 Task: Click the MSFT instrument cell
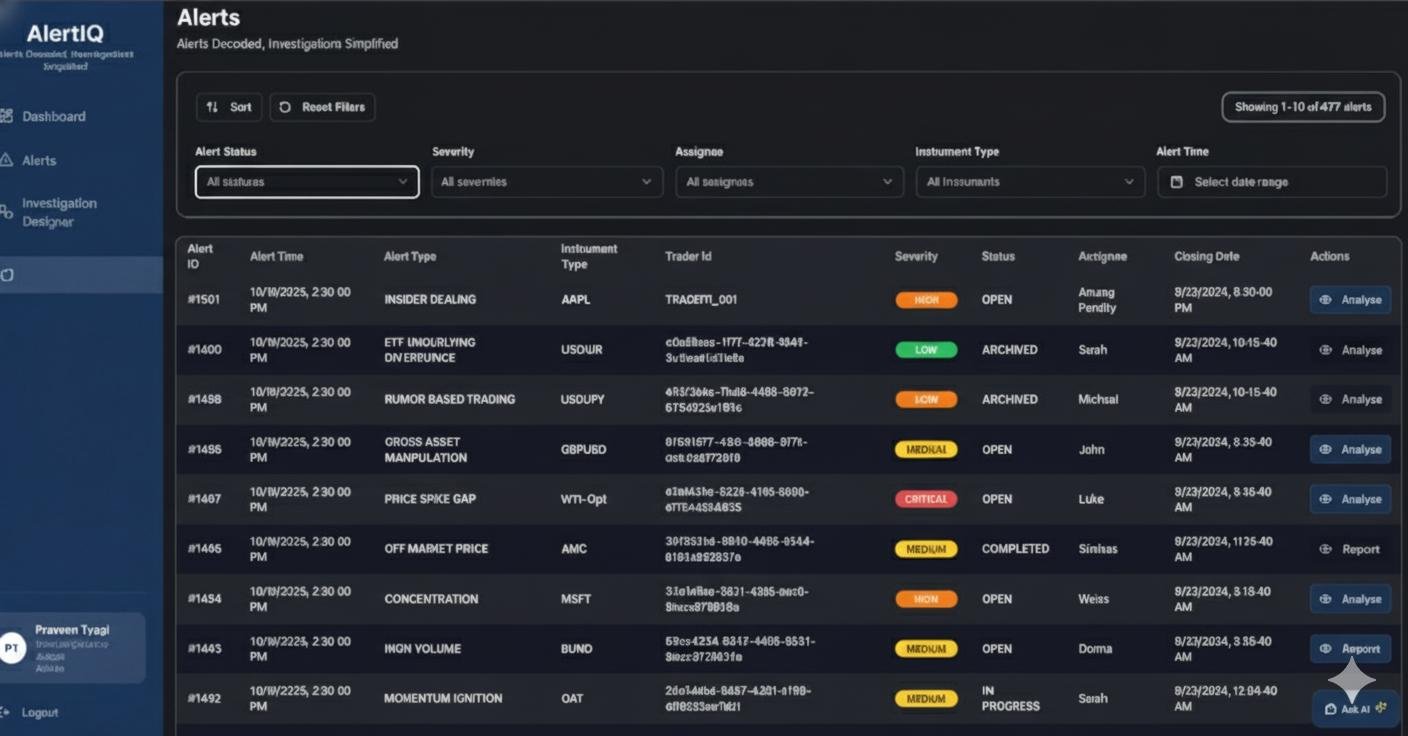pos(576,599)
